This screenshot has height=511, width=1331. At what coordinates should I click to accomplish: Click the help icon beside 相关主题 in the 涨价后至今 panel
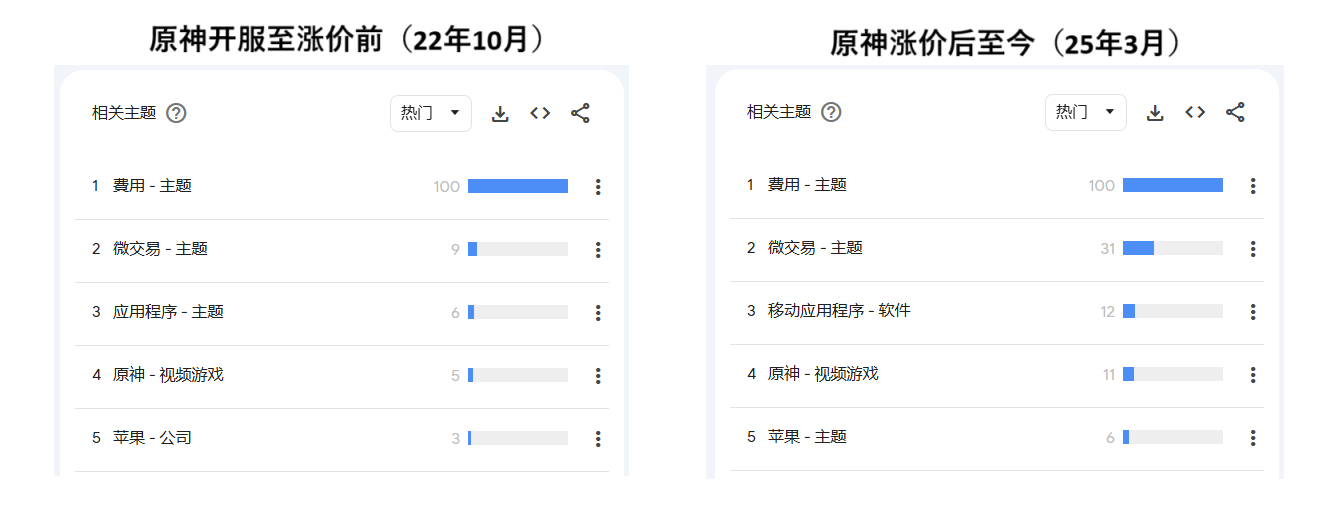tap(831, 112)
